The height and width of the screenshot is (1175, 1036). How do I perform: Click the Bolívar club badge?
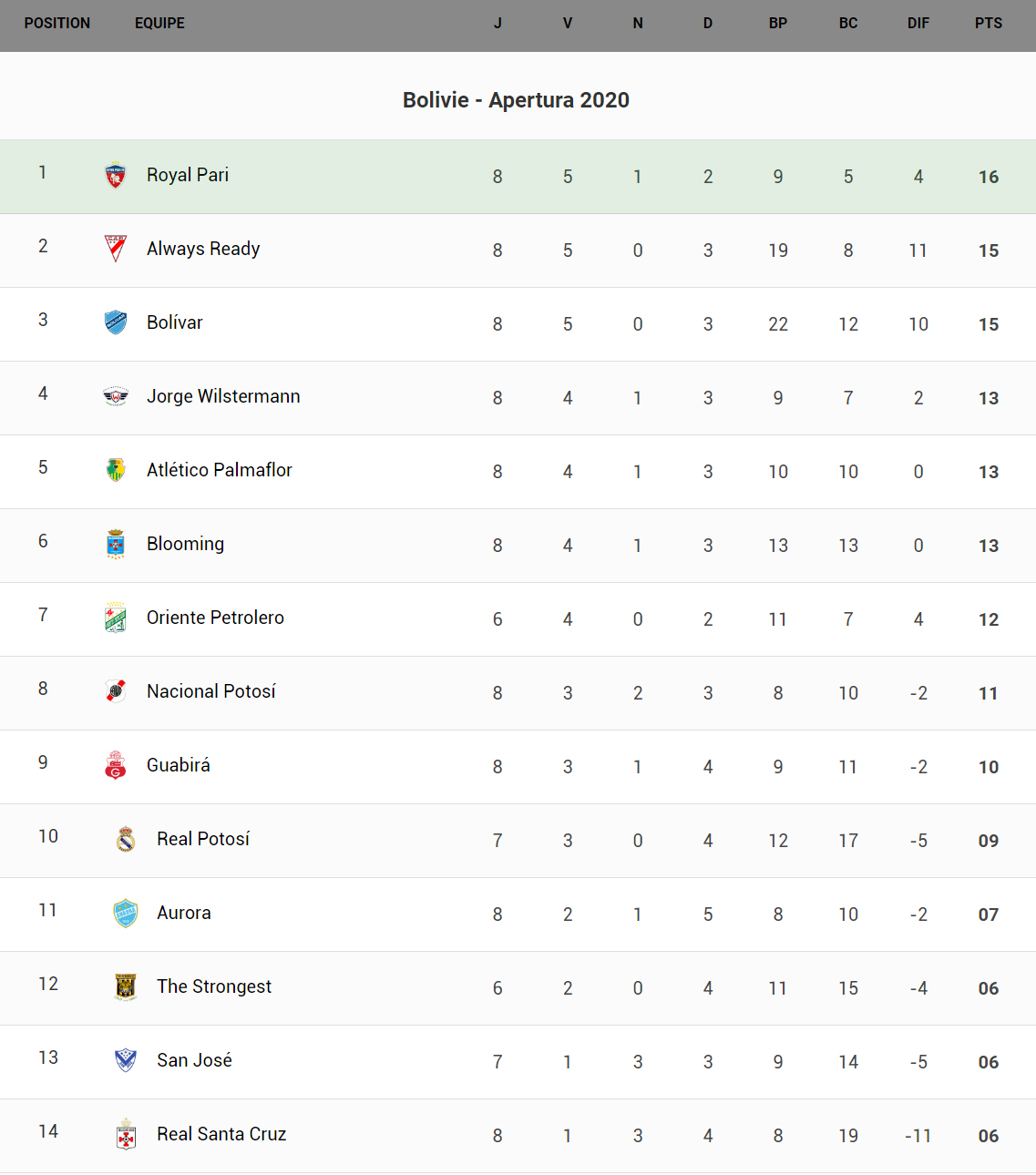click(x=116, y=322)
